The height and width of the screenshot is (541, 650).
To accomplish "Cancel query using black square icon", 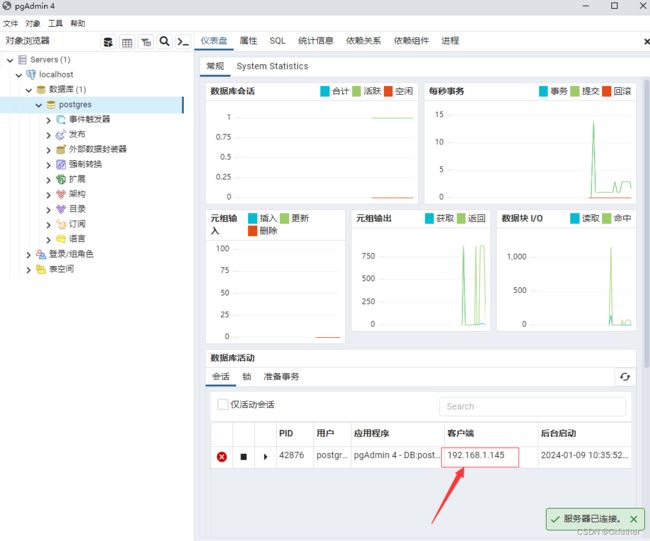I will (x=244, y=457).
